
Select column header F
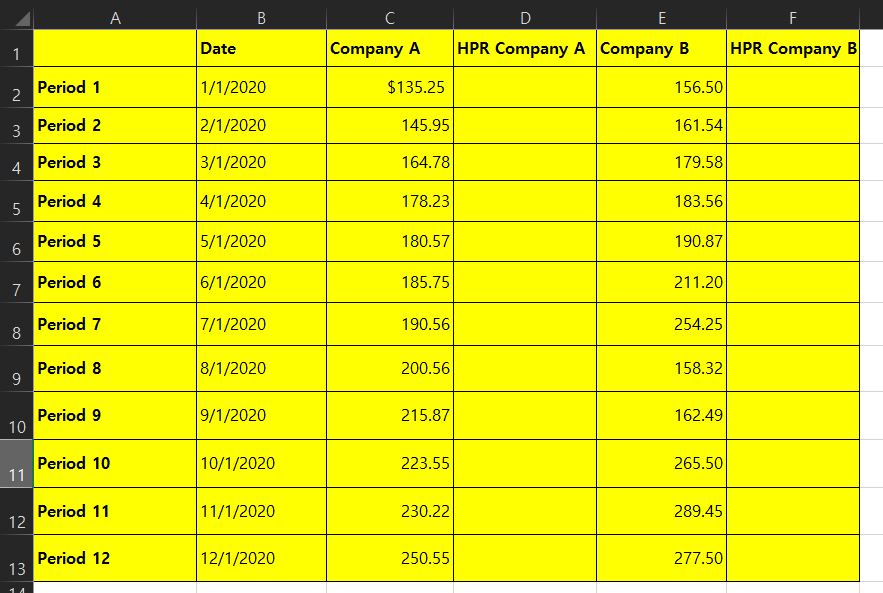point(792,16)
